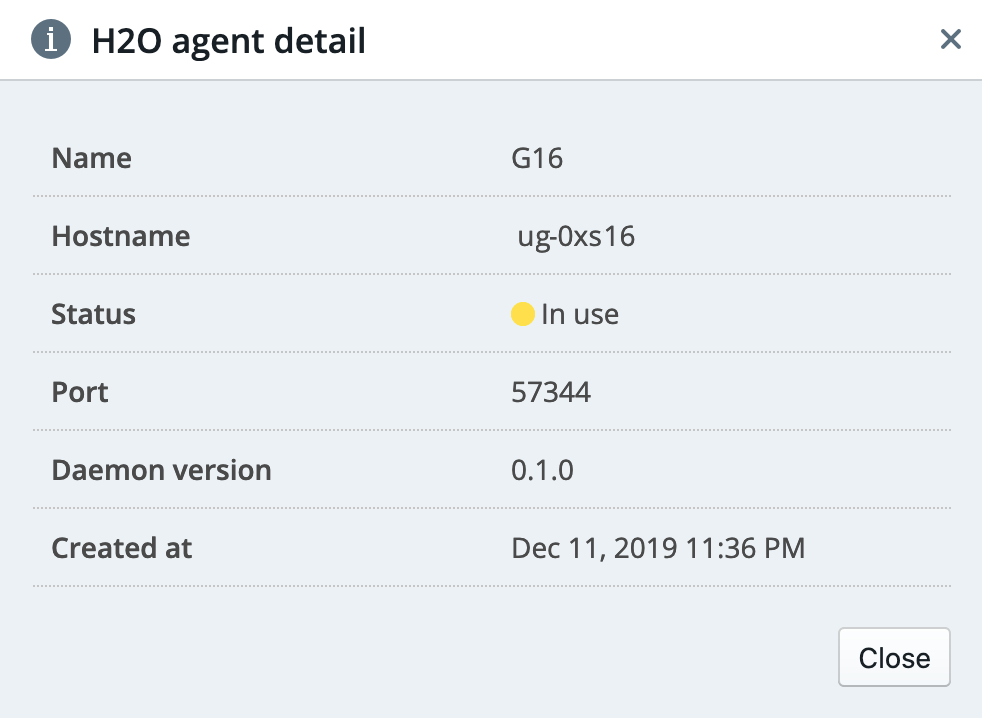Click the word detail in the header
The image size is (982, 718).
coord(319,41)
